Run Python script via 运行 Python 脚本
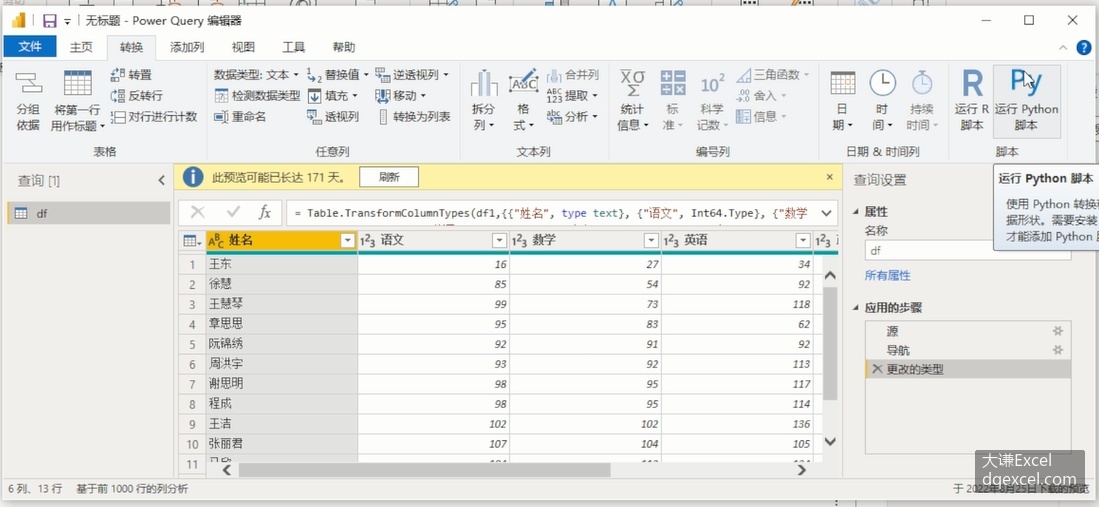Image resolution: width=1099 pixels, height=507 pixels. pyautogui.click(x=1026, y=102)
